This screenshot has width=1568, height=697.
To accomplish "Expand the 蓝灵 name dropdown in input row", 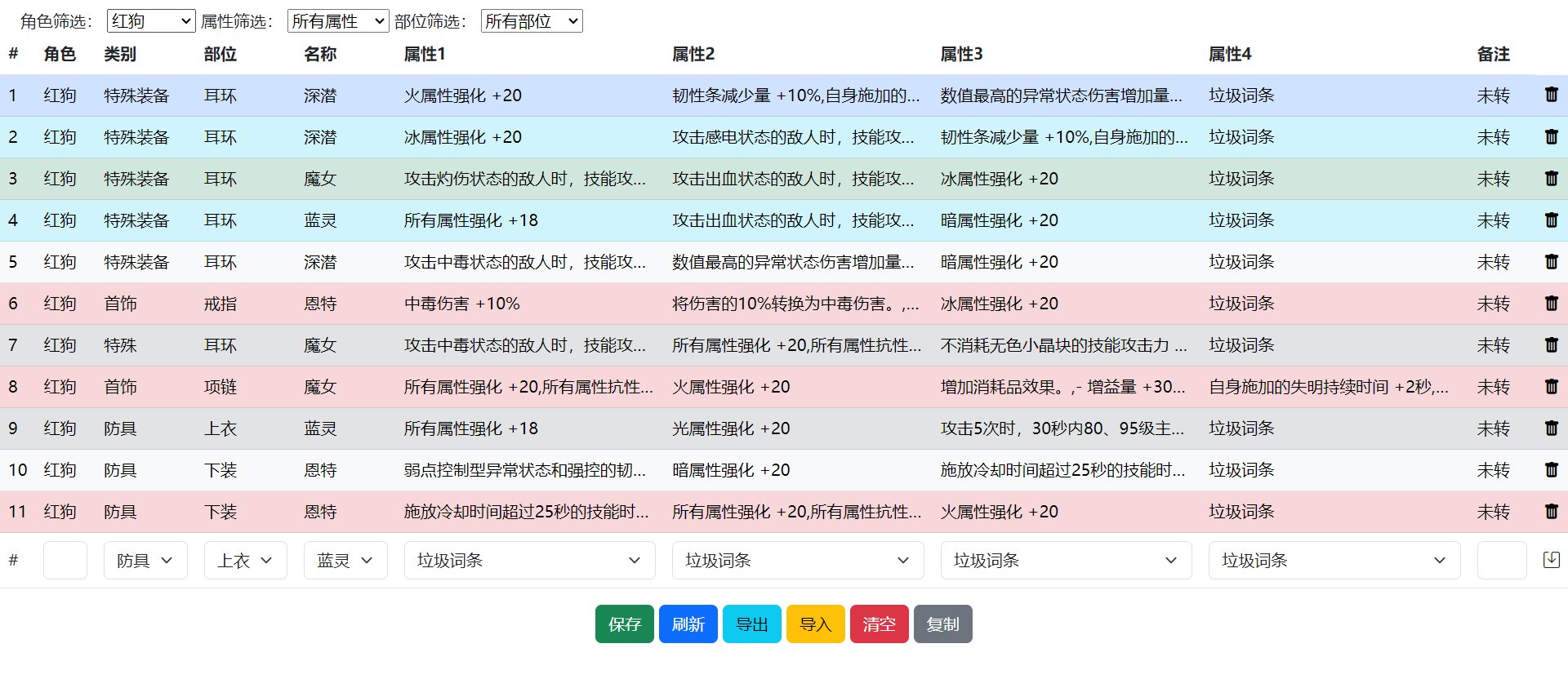I will coord(345,561).
